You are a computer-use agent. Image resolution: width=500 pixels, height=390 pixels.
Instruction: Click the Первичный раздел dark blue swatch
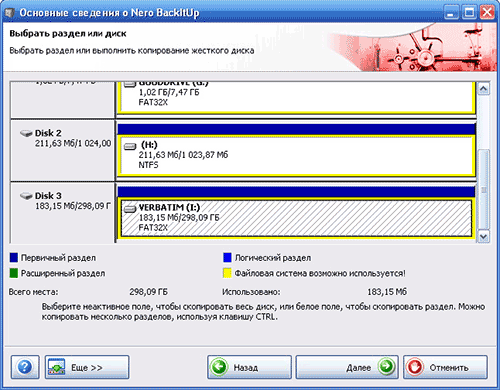[x=14, y=258]
